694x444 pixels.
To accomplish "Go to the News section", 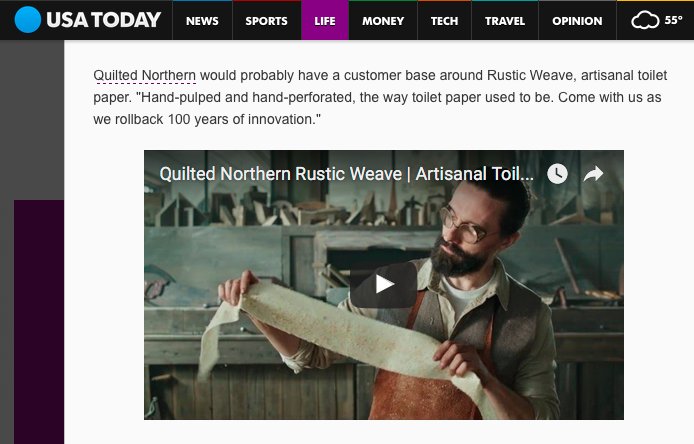I will (202, 21).
